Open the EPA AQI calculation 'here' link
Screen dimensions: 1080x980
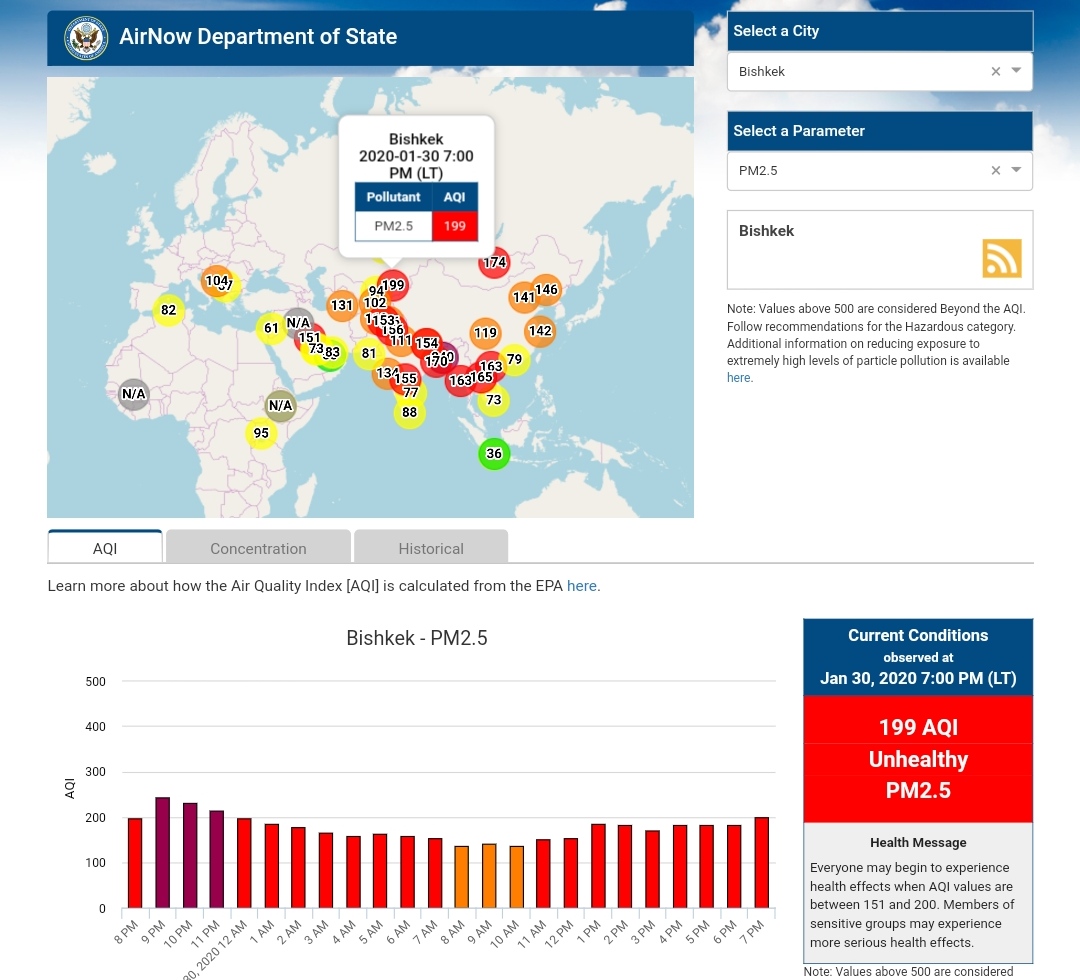tap(582, 586)
